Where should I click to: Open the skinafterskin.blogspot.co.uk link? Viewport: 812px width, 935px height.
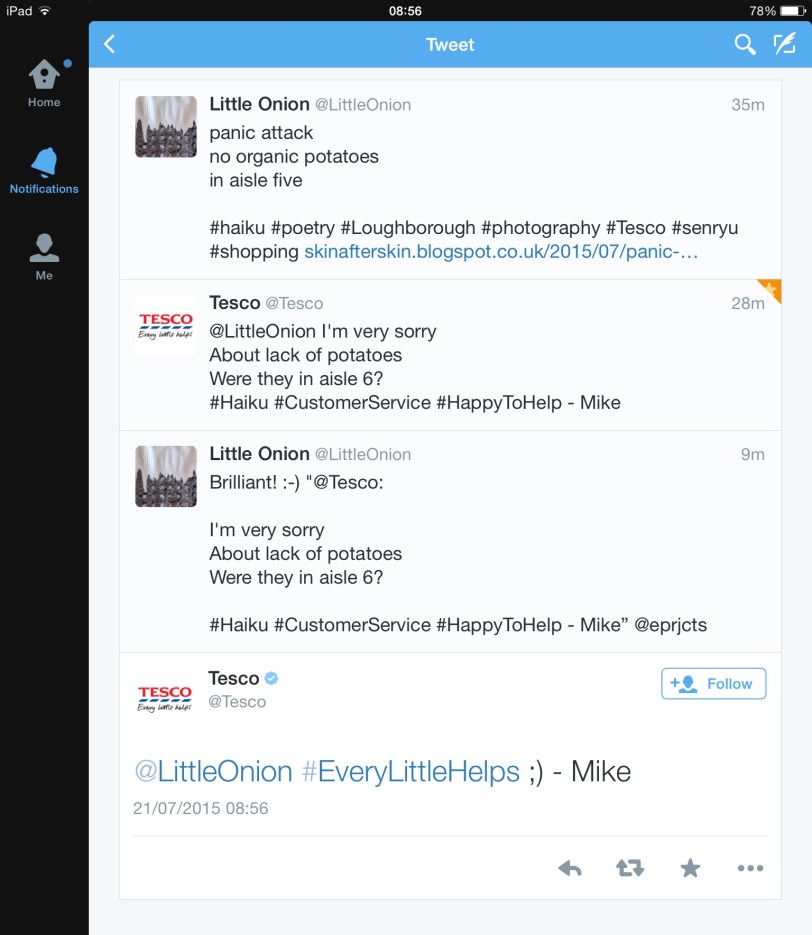[x=501, y=252]
